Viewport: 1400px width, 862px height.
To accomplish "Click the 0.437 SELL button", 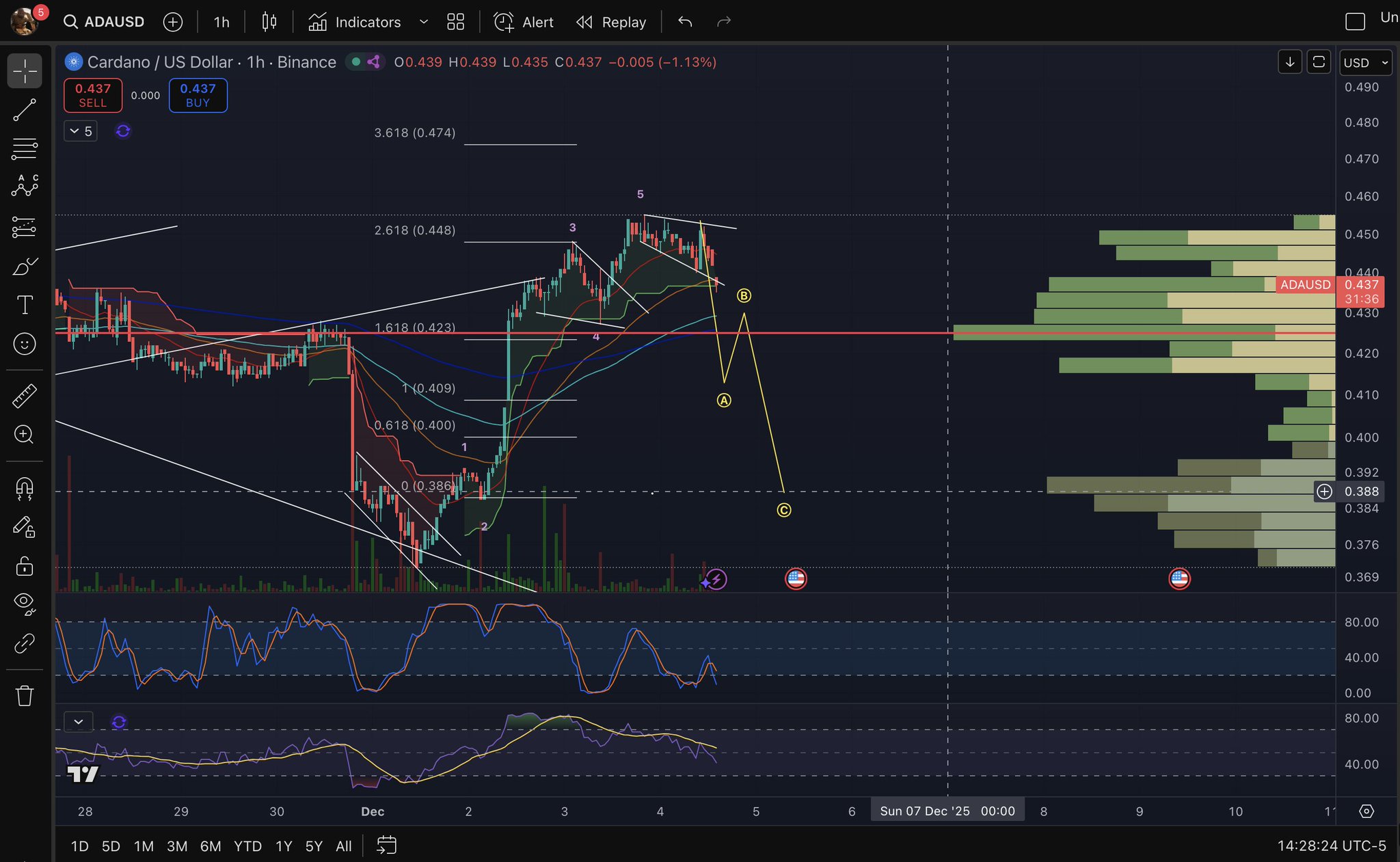I will [x=93, y=95].
